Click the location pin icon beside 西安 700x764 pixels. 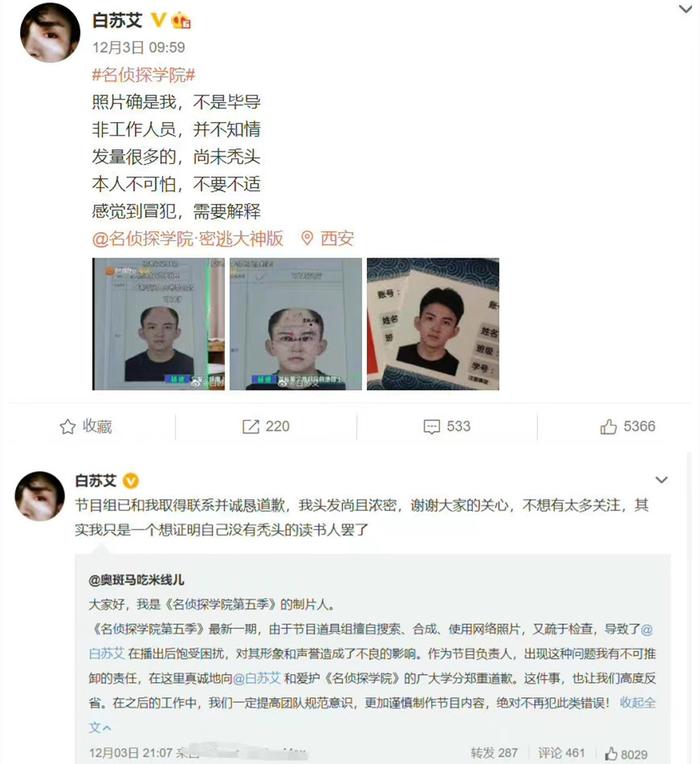[307, 238]
